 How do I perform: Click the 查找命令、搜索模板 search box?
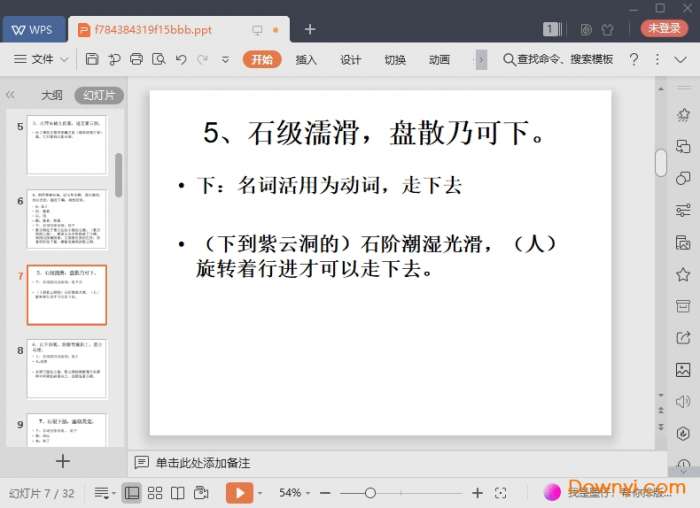tap(558, 59)
